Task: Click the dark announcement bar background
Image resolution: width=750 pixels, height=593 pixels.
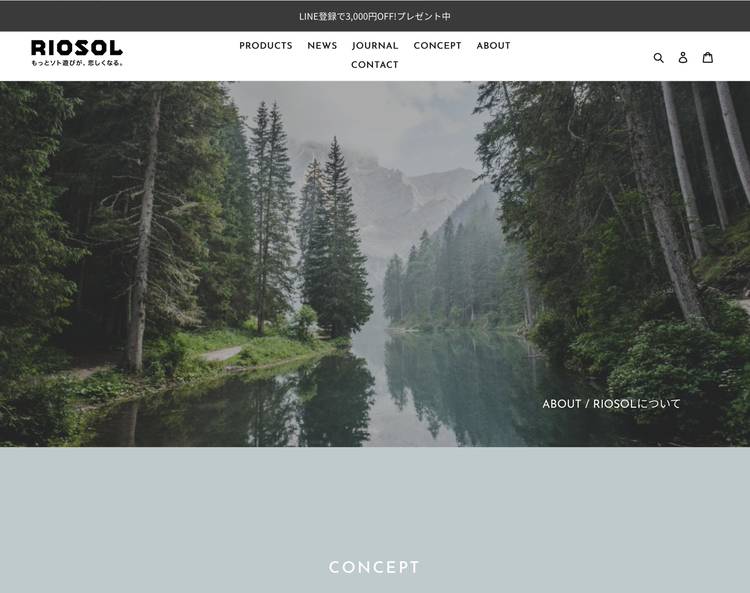Action: 143,16
